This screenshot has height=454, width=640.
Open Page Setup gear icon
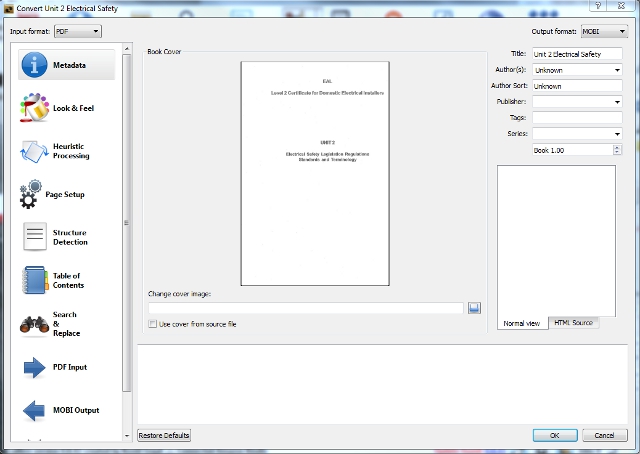click(30, 194)
